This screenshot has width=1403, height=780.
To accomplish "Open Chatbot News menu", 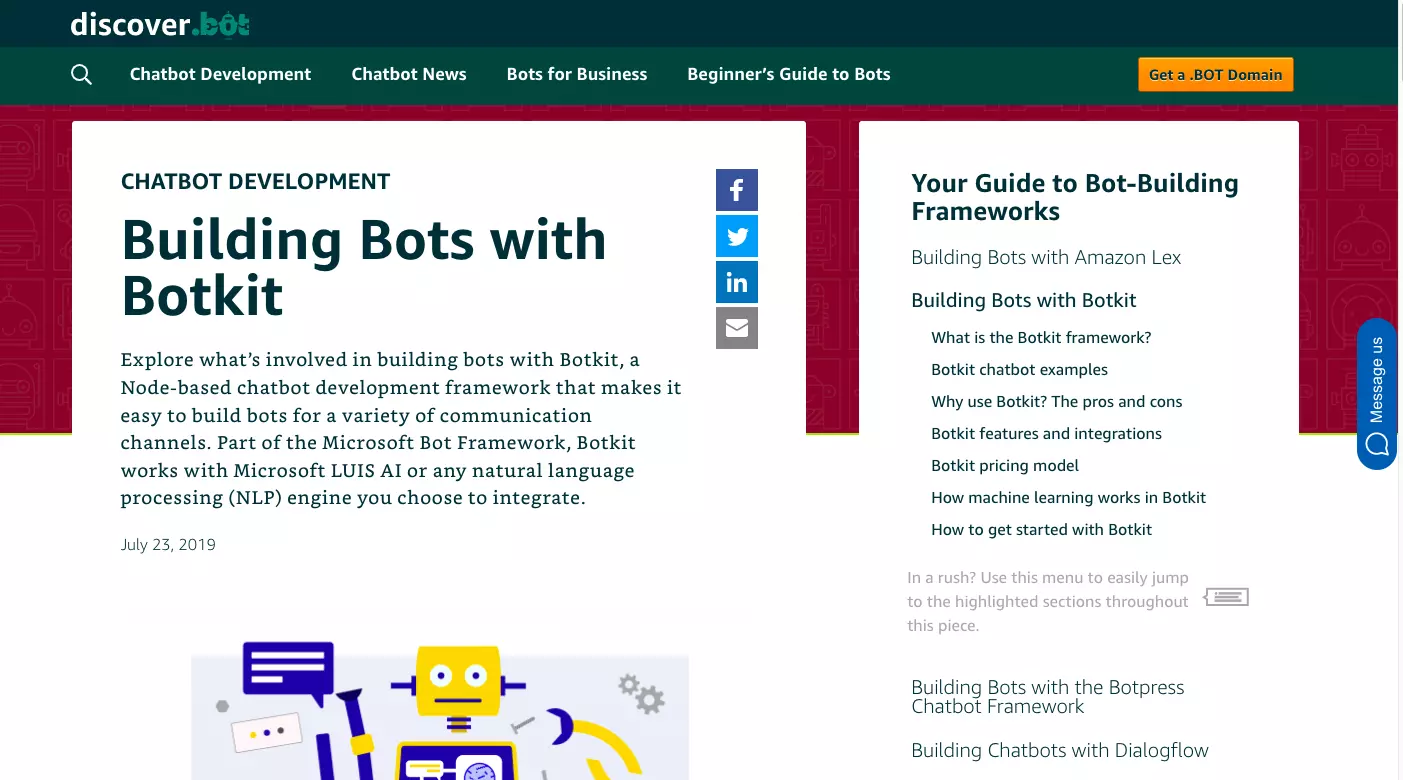I will point(409,74).
